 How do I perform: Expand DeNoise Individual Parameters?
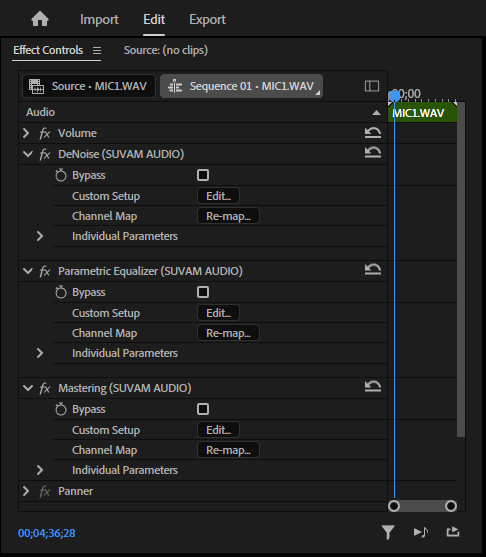[40, 236]
